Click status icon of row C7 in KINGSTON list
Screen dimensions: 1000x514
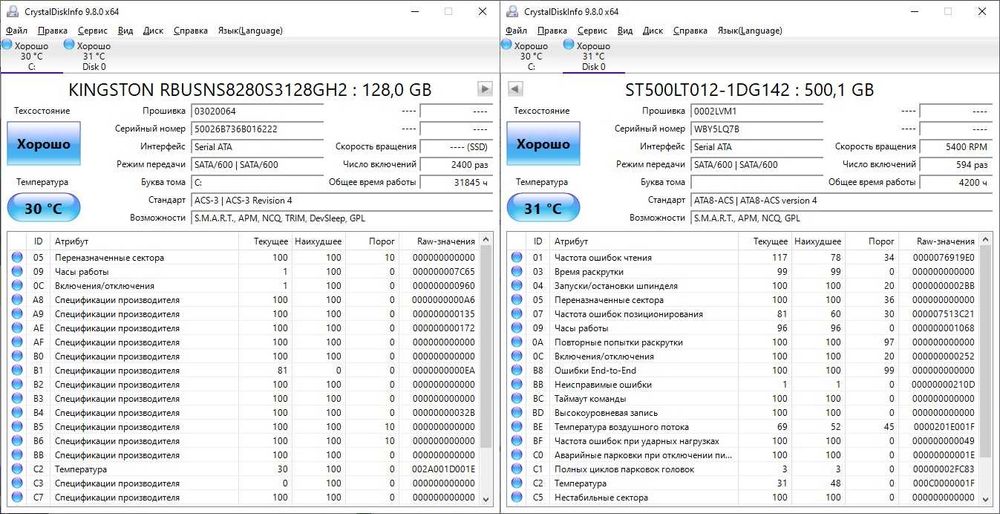pos(17,497)
